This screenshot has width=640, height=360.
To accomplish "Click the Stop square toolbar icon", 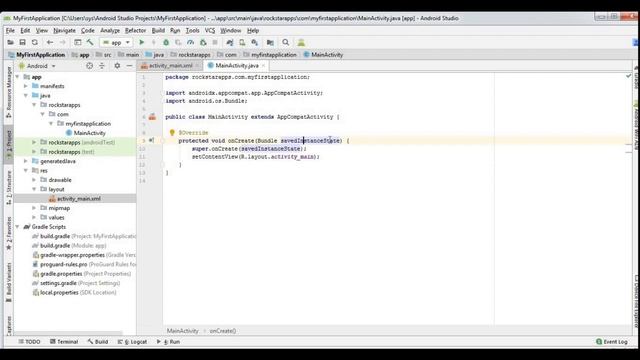I will pyautogui.click(x=215, y=42).
